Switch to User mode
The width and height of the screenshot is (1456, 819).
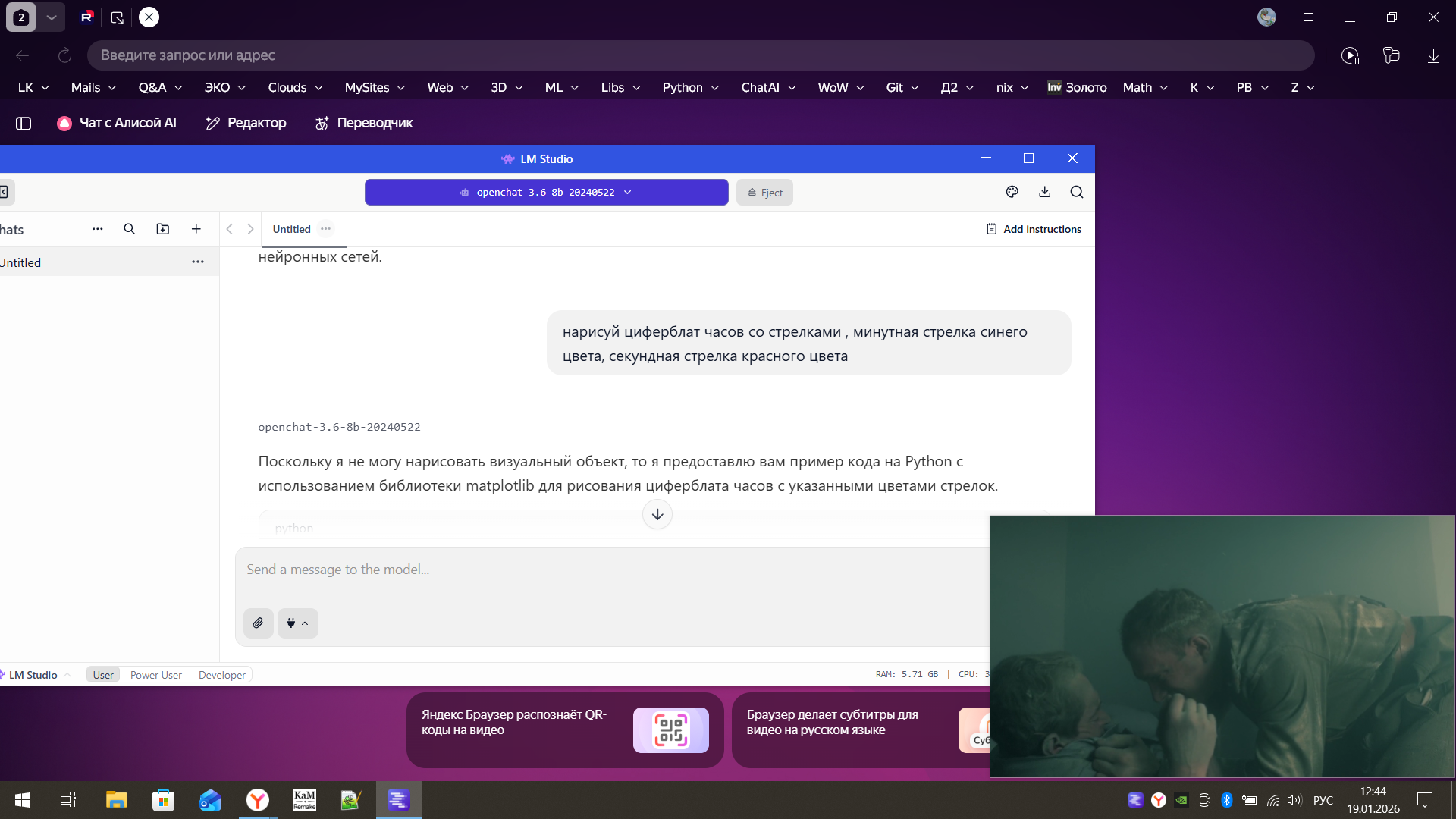(103, 675)
